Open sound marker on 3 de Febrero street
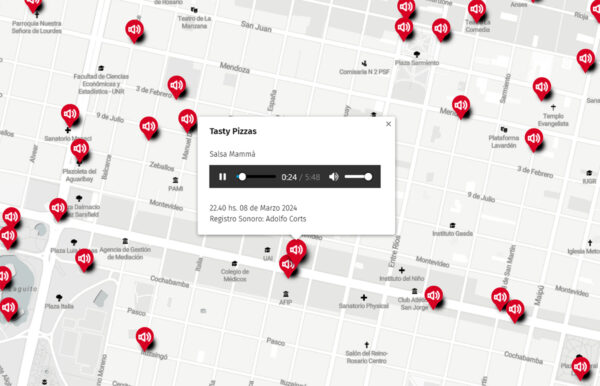The width and height of the screenshot is (600, 386). (x=177, y=87)
